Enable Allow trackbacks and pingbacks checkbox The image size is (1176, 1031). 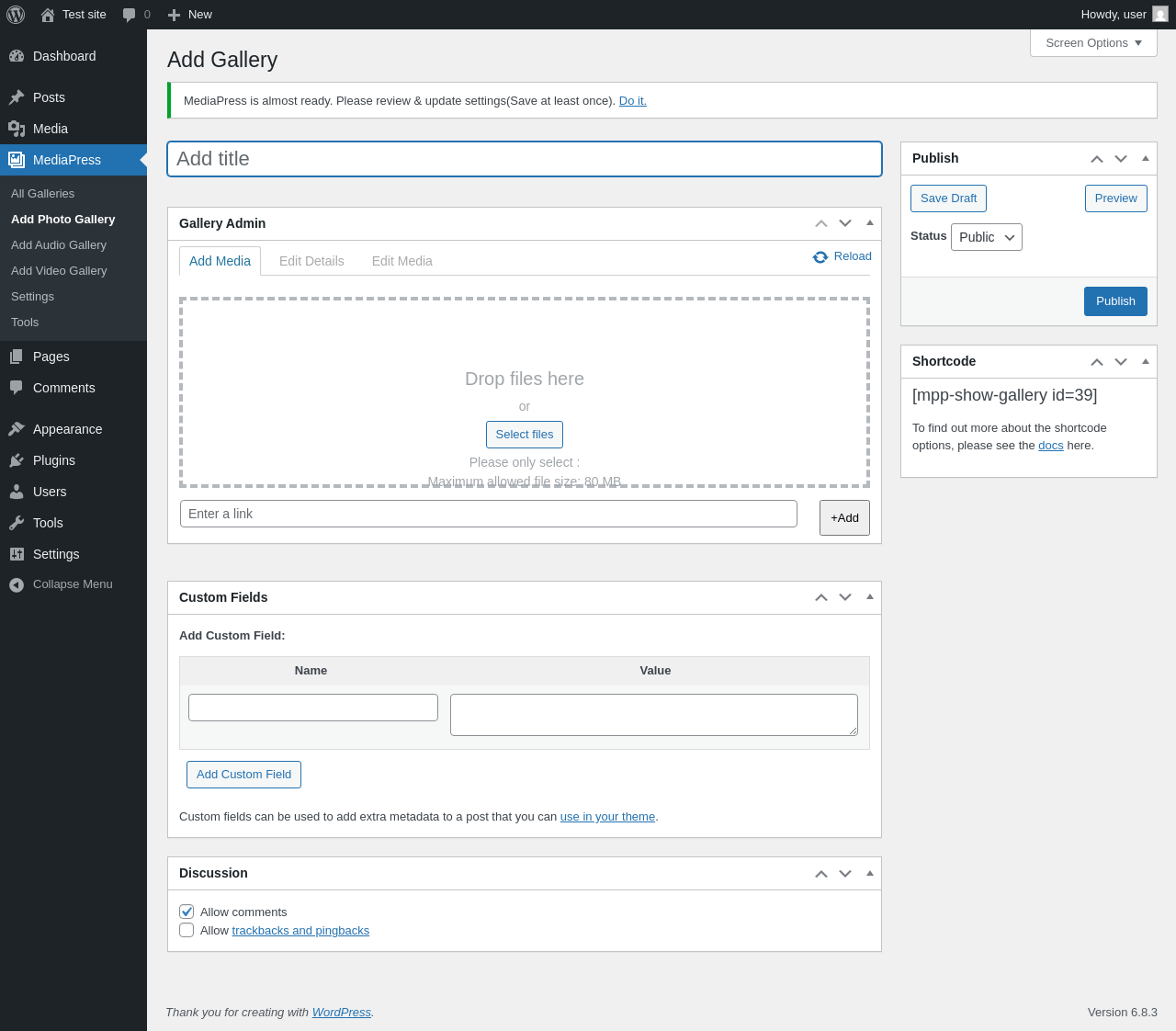click(x=187, y=930)
